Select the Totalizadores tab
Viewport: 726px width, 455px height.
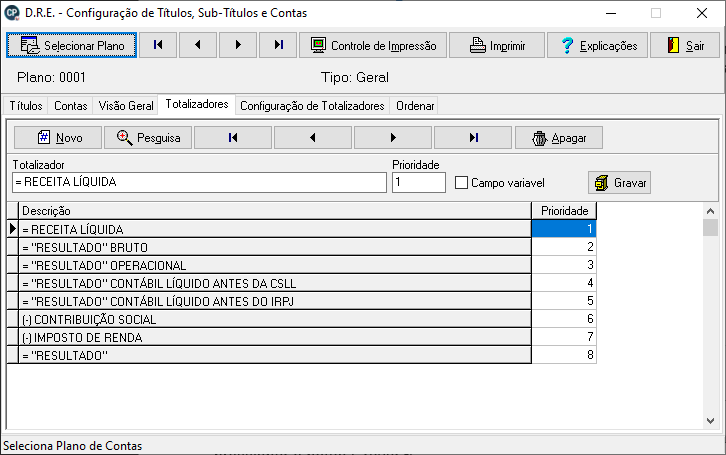[197, 104]
